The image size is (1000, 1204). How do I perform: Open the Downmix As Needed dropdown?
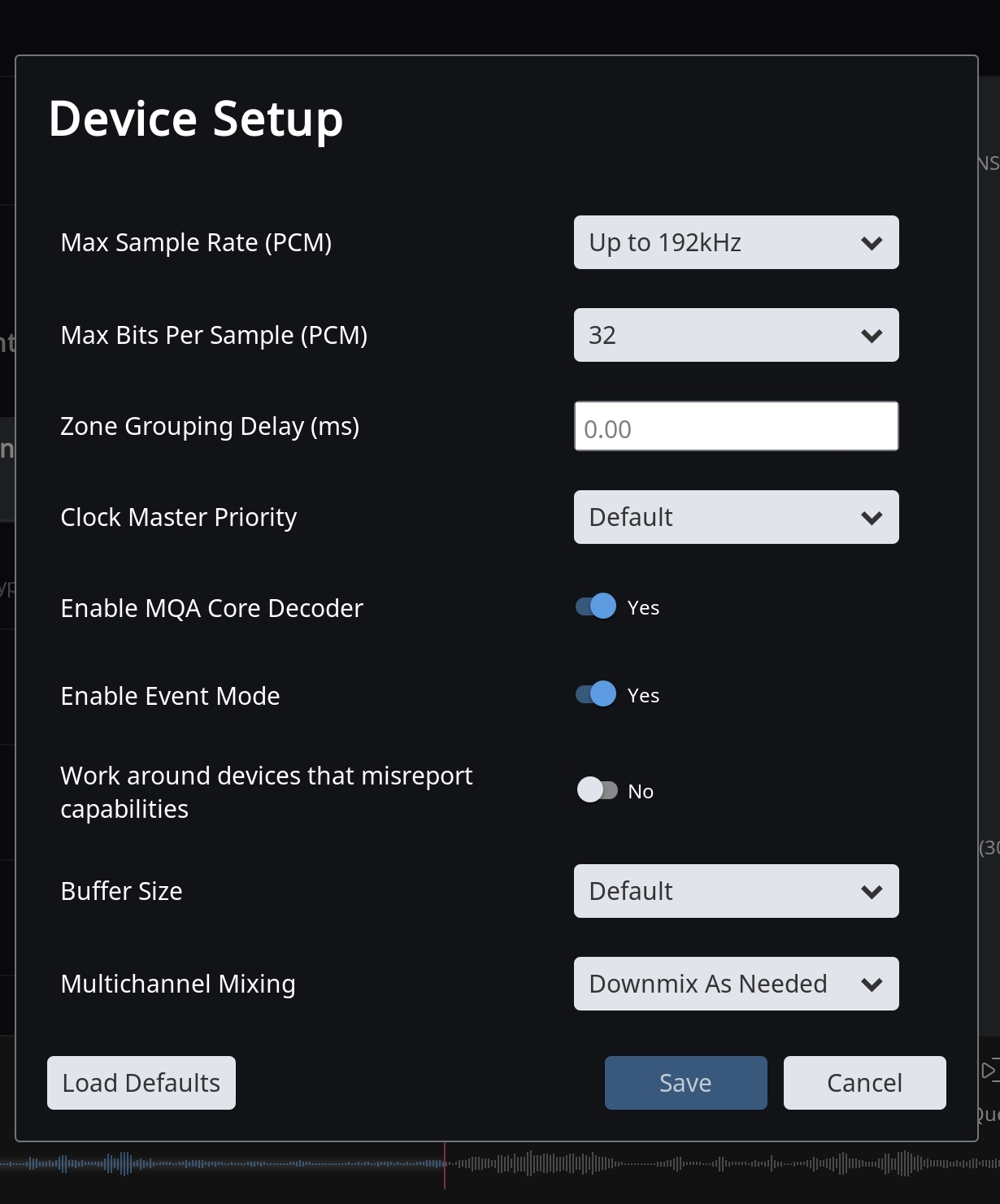(737, 984)
